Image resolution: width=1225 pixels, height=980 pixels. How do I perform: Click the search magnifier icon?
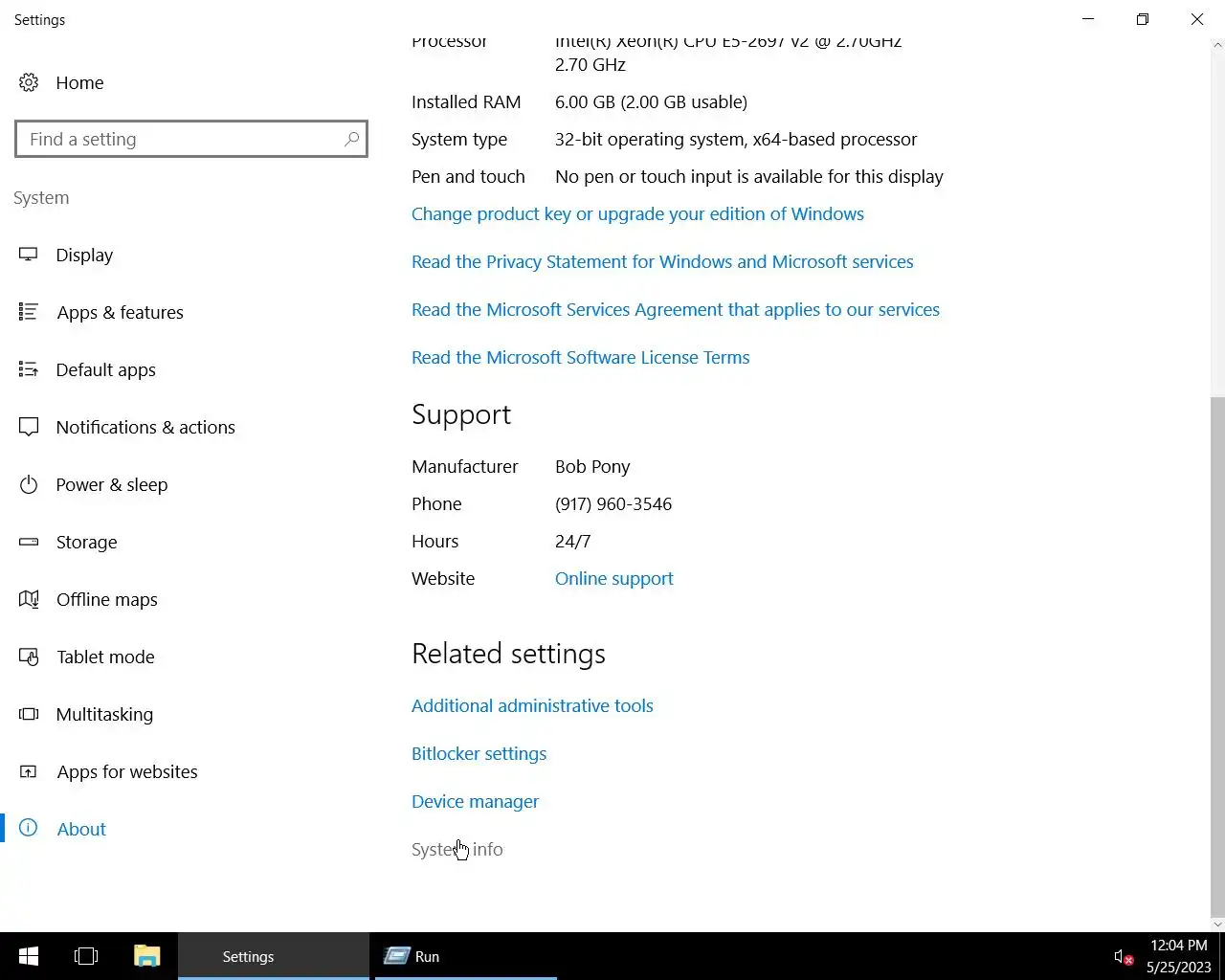pos(351,139)
